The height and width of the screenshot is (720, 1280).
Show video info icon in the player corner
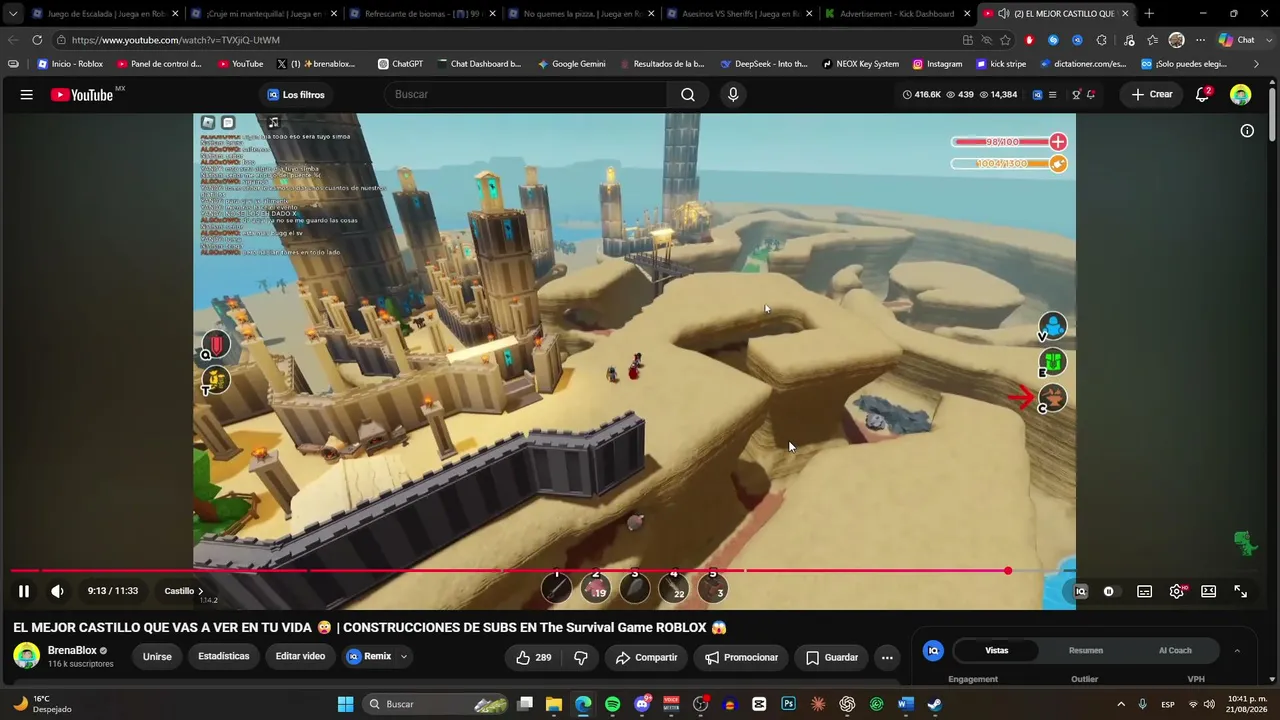(1247, 131)
